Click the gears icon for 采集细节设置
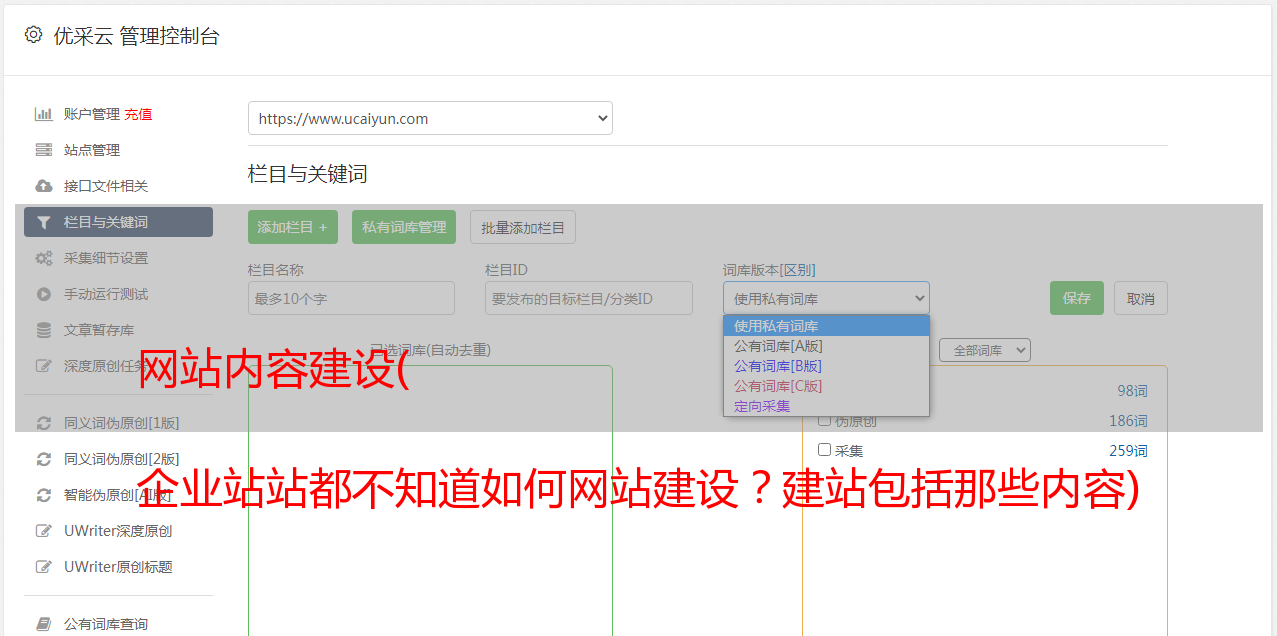1277x636 pixels. click(44, 258)
